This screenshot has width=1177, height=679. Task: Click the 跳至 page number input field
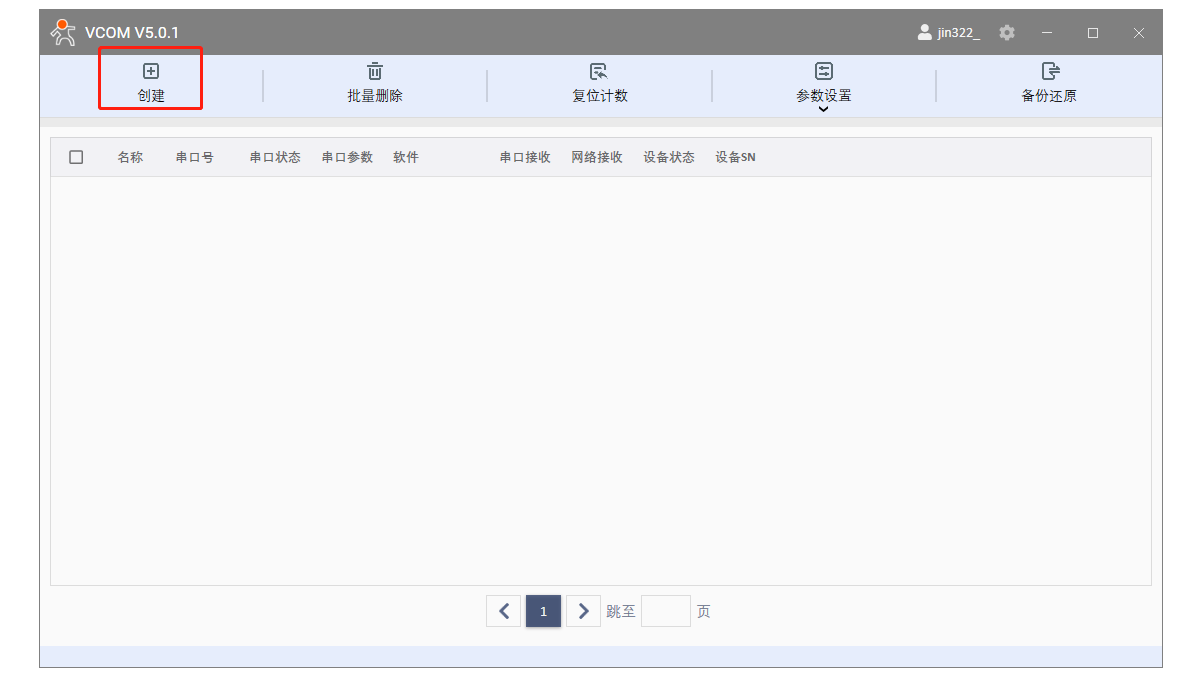[666, 611]
